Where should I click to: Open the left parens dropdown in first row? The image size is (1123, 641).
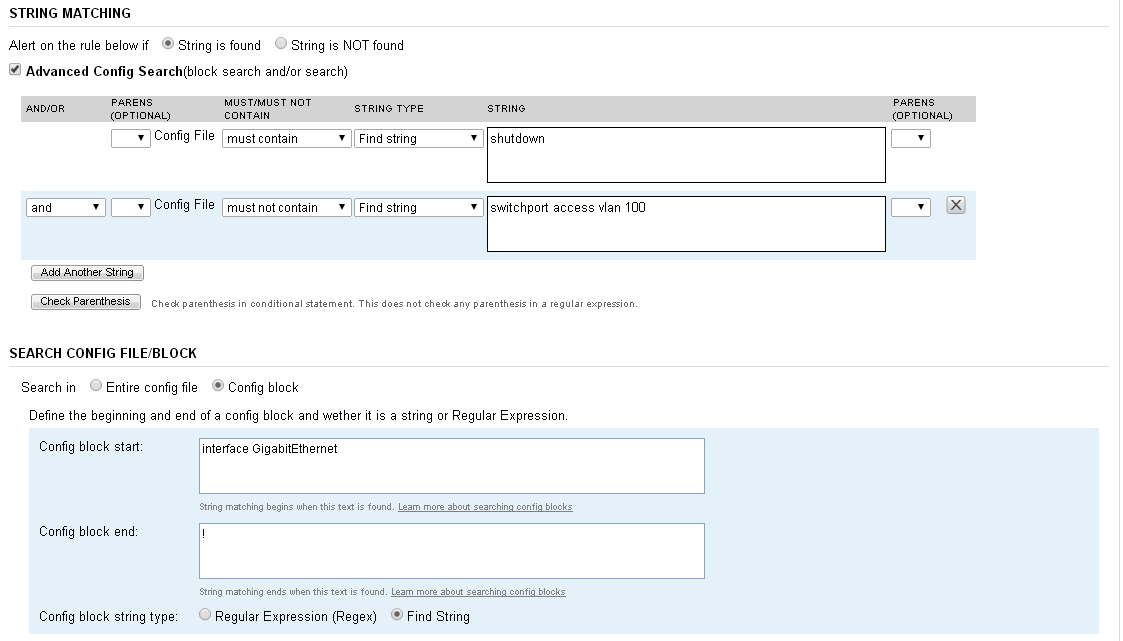point(130,139)
